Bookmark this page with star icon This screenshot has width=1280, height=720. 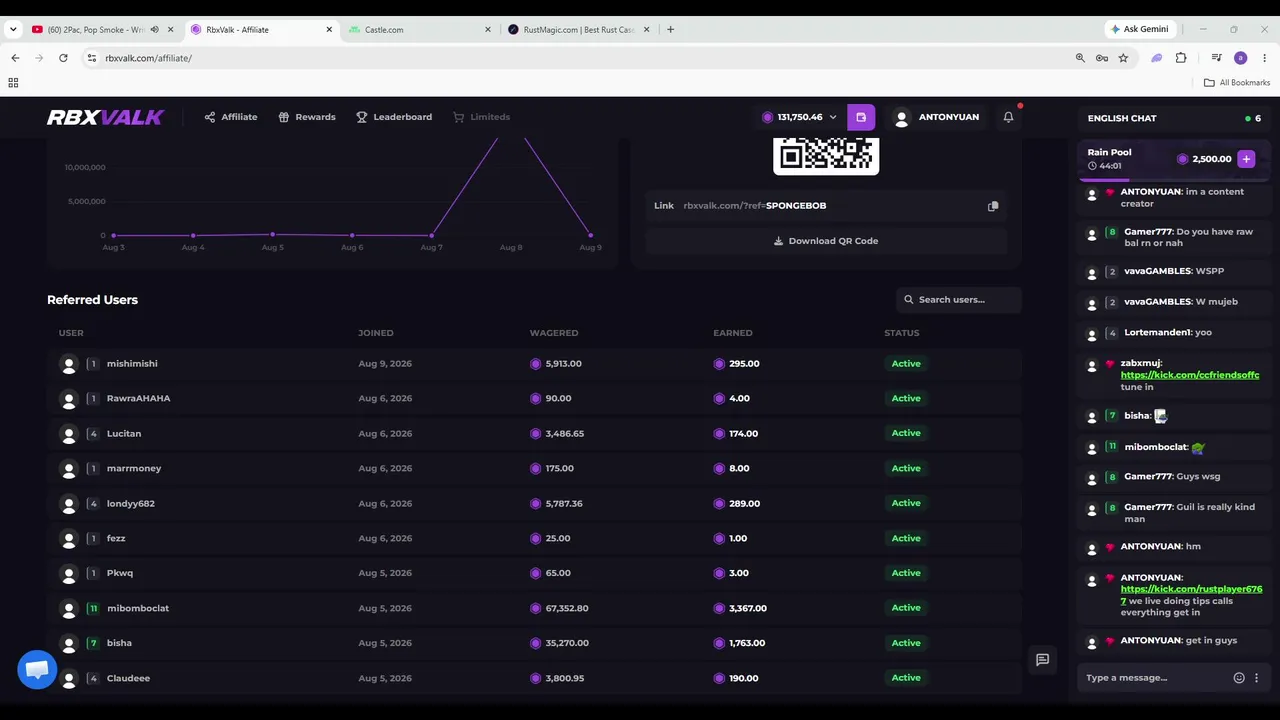tap(1123, 58)
